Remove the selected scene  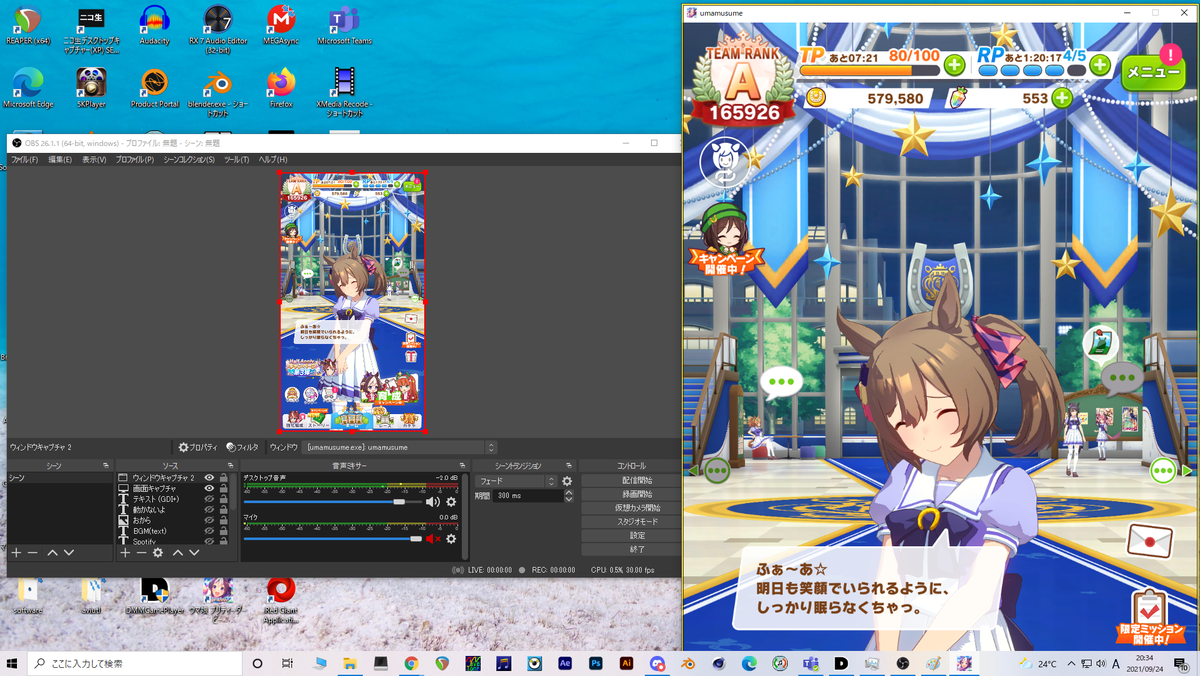click(x=32, y=552)
